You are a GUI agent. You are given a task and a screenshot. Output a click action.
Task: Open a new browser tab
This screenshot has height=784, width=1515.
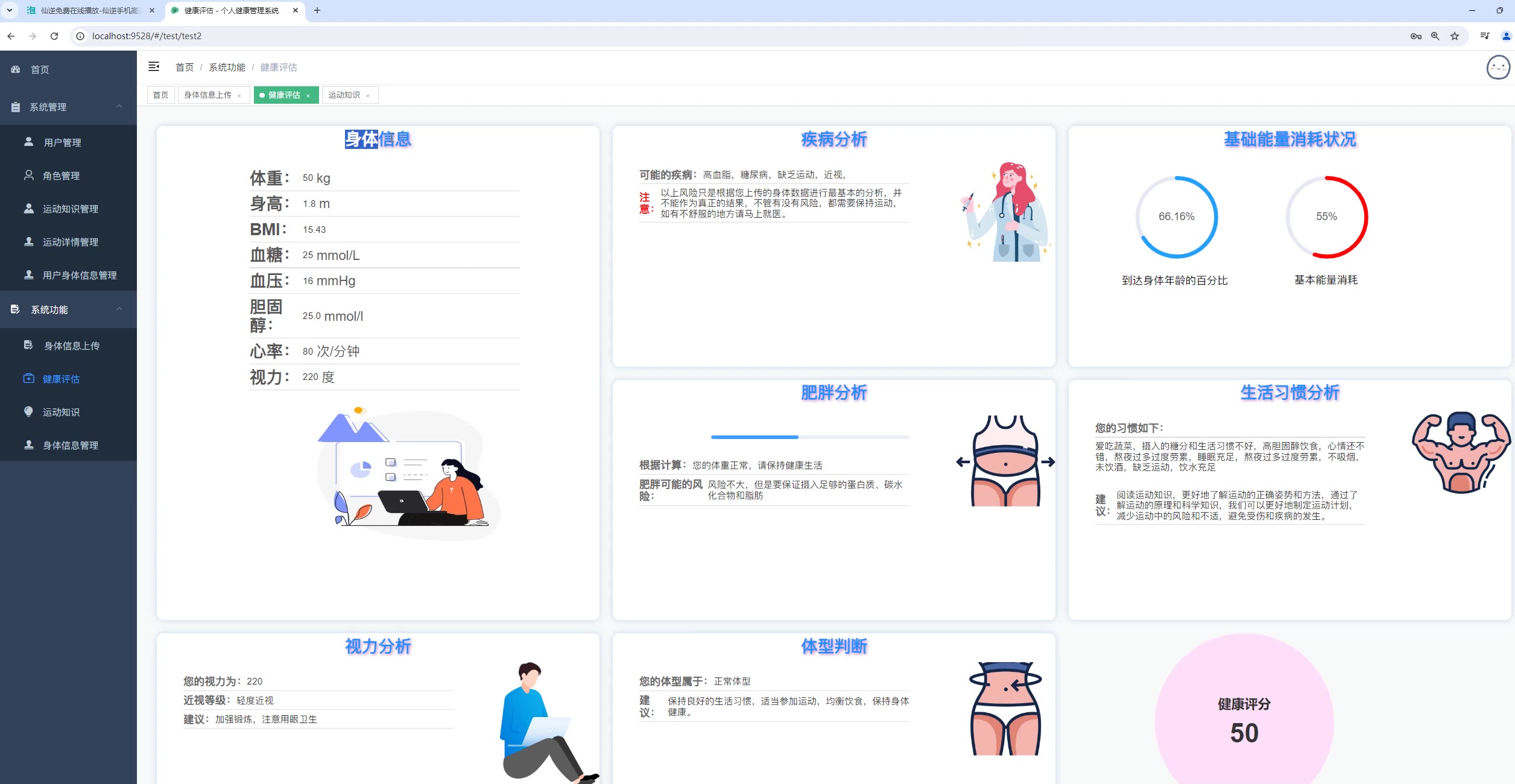point(317,10)
